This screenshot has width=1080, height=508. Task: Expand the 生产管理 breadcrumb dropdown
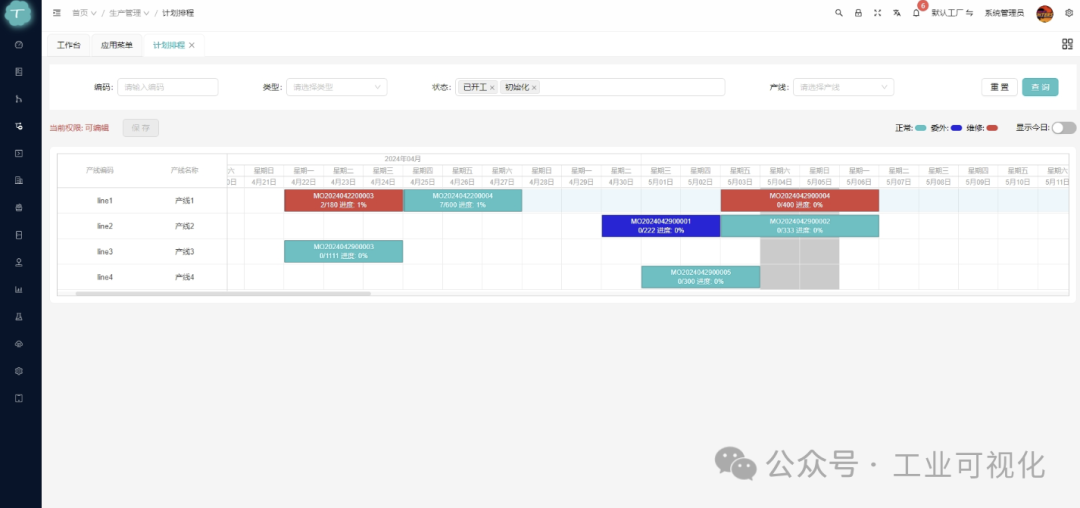[129, 13]
